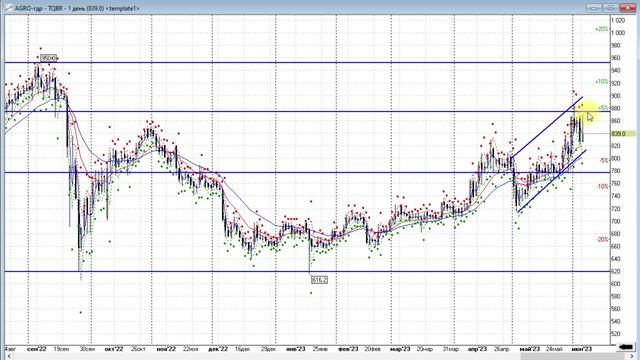Select the upper rising channel trend line

click(547, 127)
